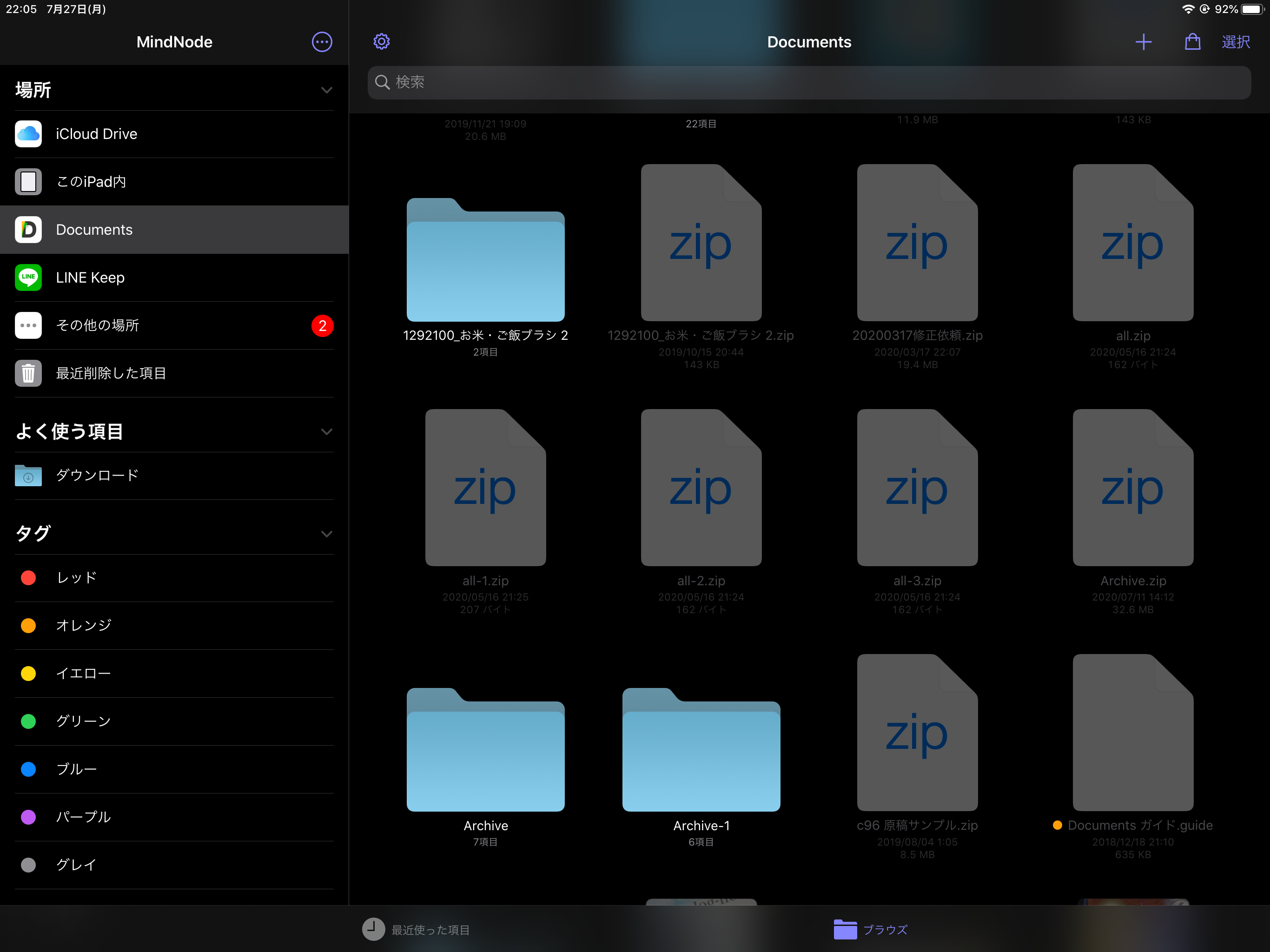
Task: Click the その他の場所 ellipsis icon
Action: (x=28, y=325)
